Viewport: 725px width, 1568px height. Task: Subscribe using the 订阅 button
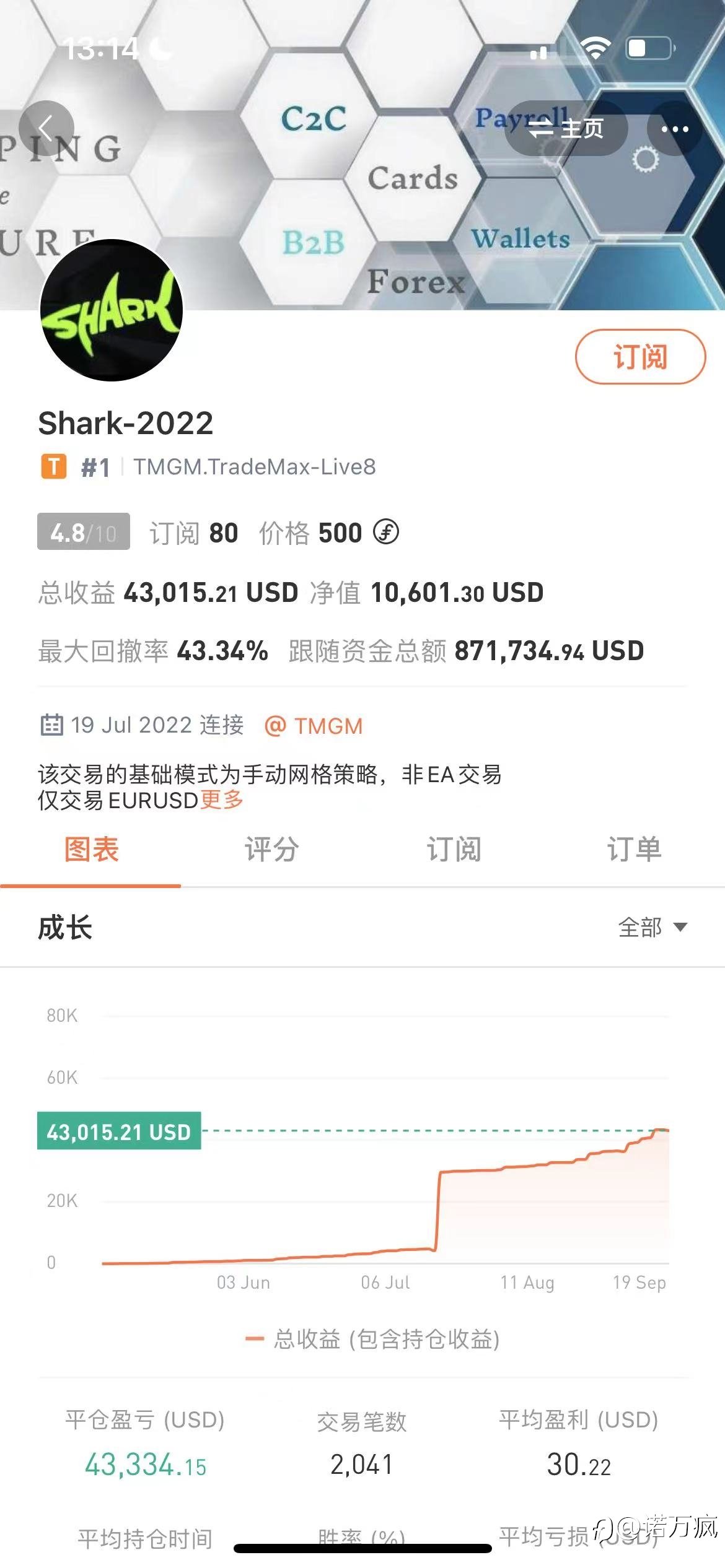point(640,357)
